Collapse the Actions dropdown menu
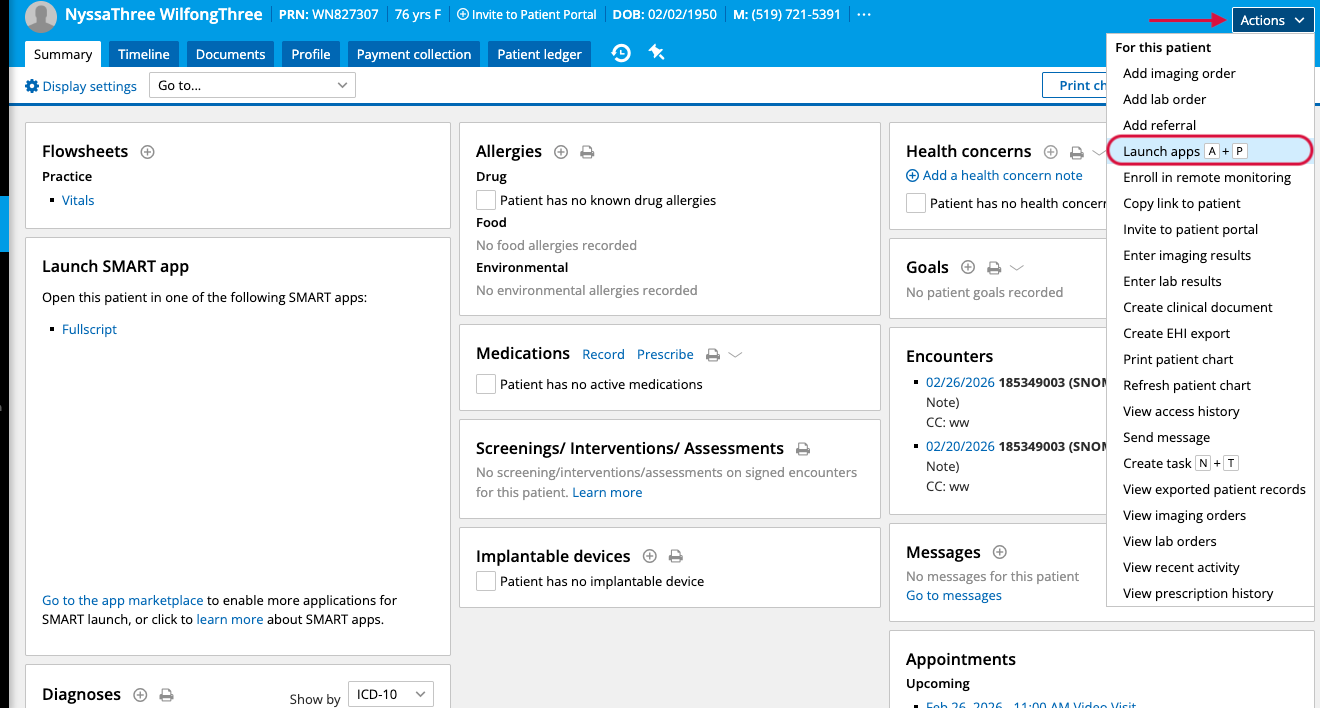Screen dimensions: 1320x708 coord(1272,20)
